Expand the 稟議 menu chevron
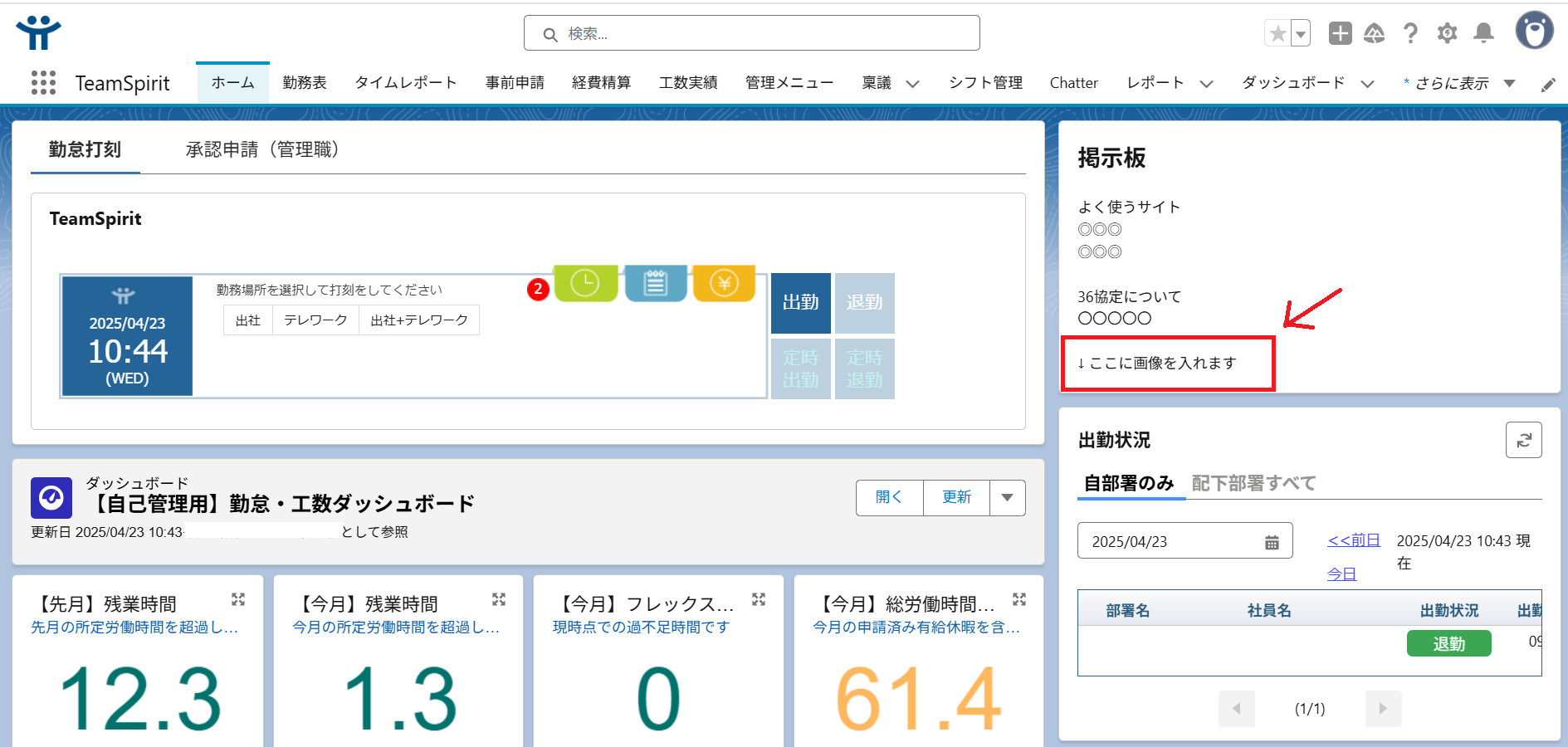1568x747 pixels. coord(912,84)
